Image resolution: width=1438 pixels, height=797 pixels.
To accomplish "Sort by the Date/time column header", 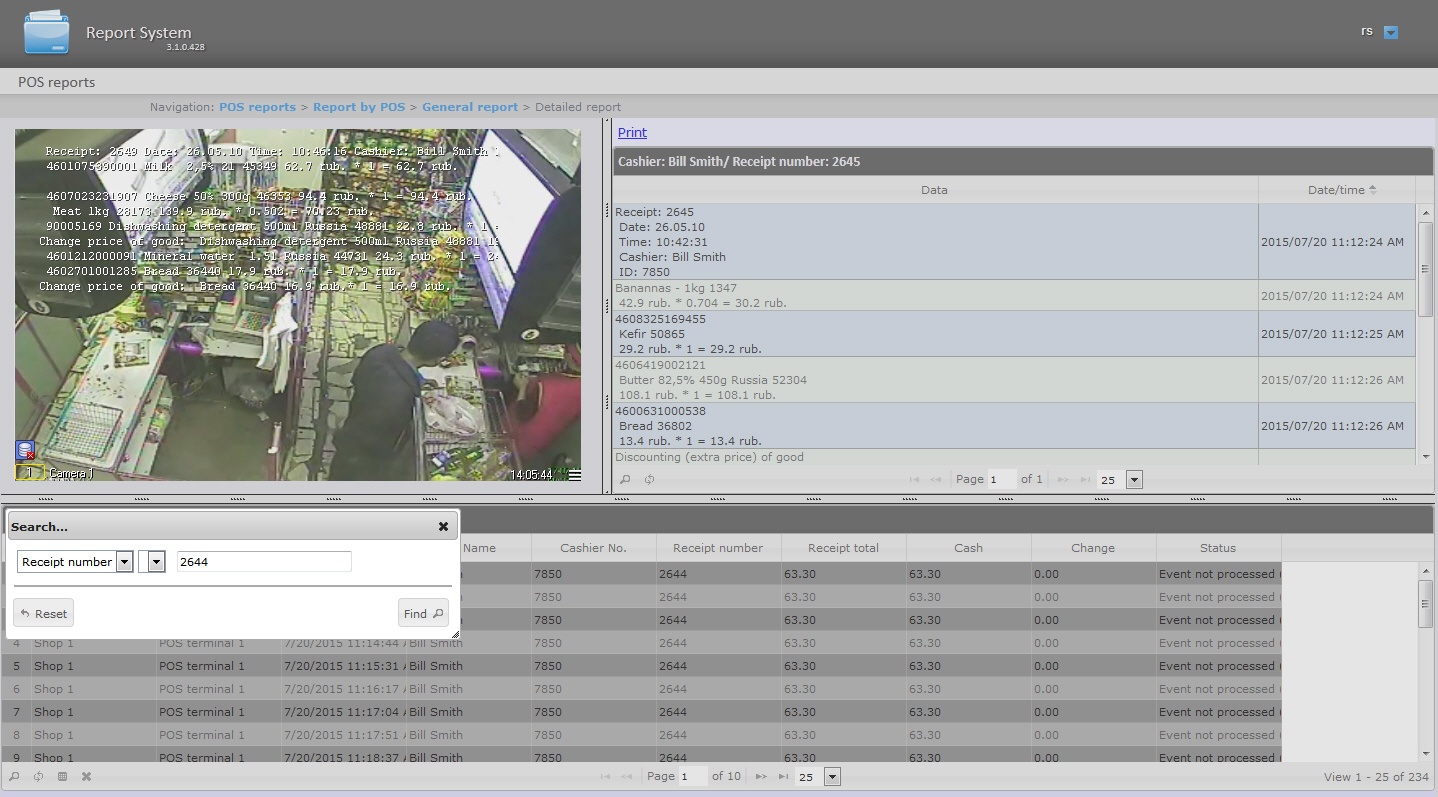I will coord(1335,190).
